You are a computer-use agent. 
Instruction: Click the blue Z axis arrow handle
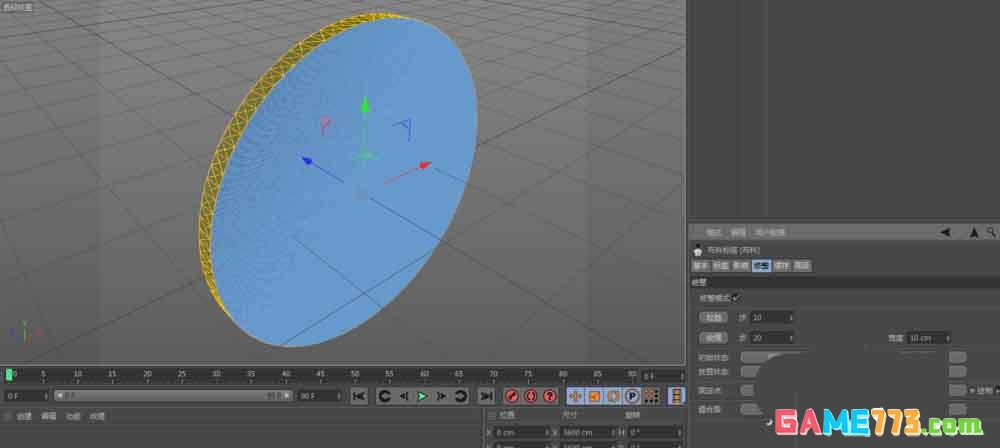(307, 160)
